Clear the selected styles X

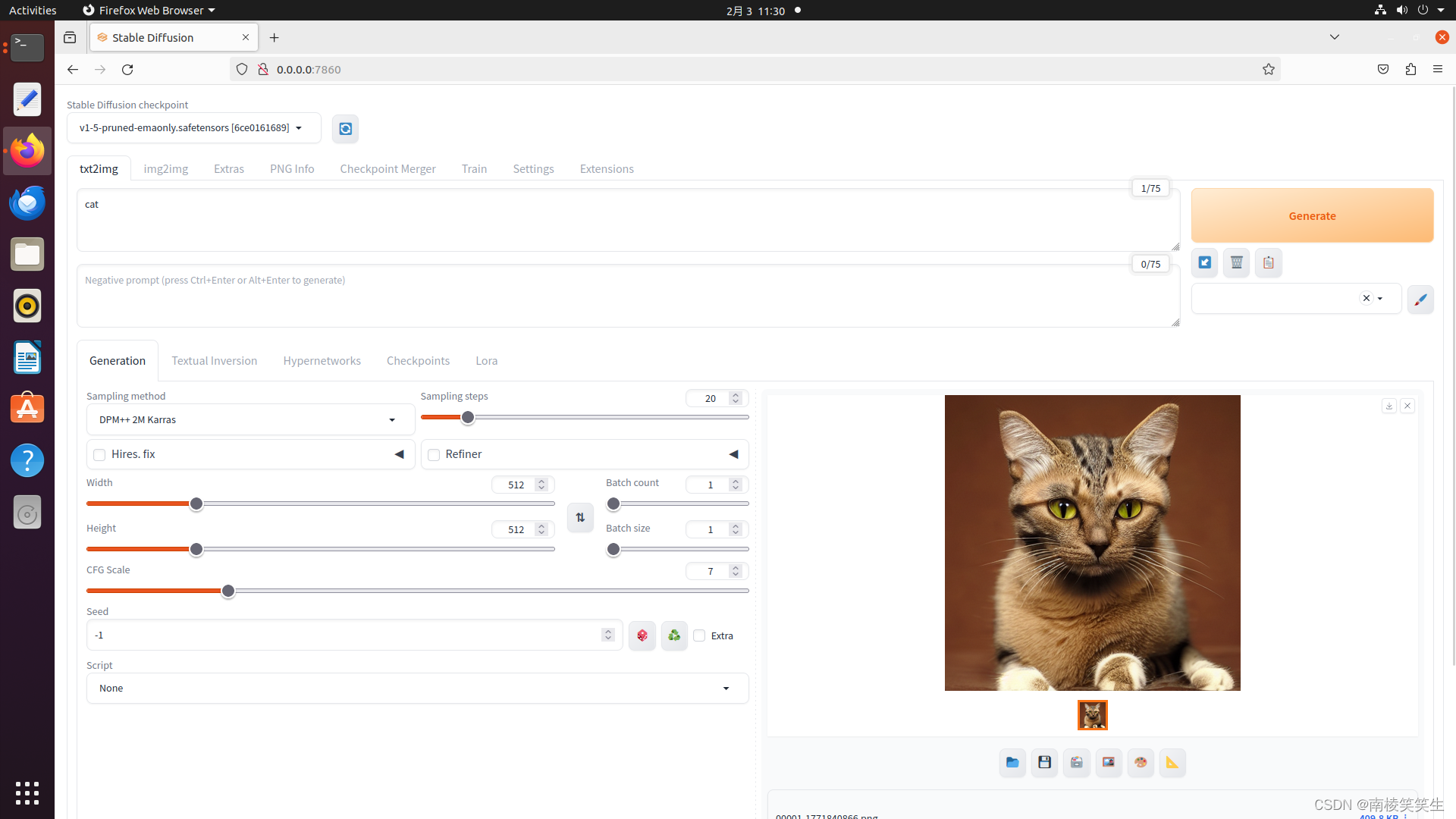point(1367,298)
